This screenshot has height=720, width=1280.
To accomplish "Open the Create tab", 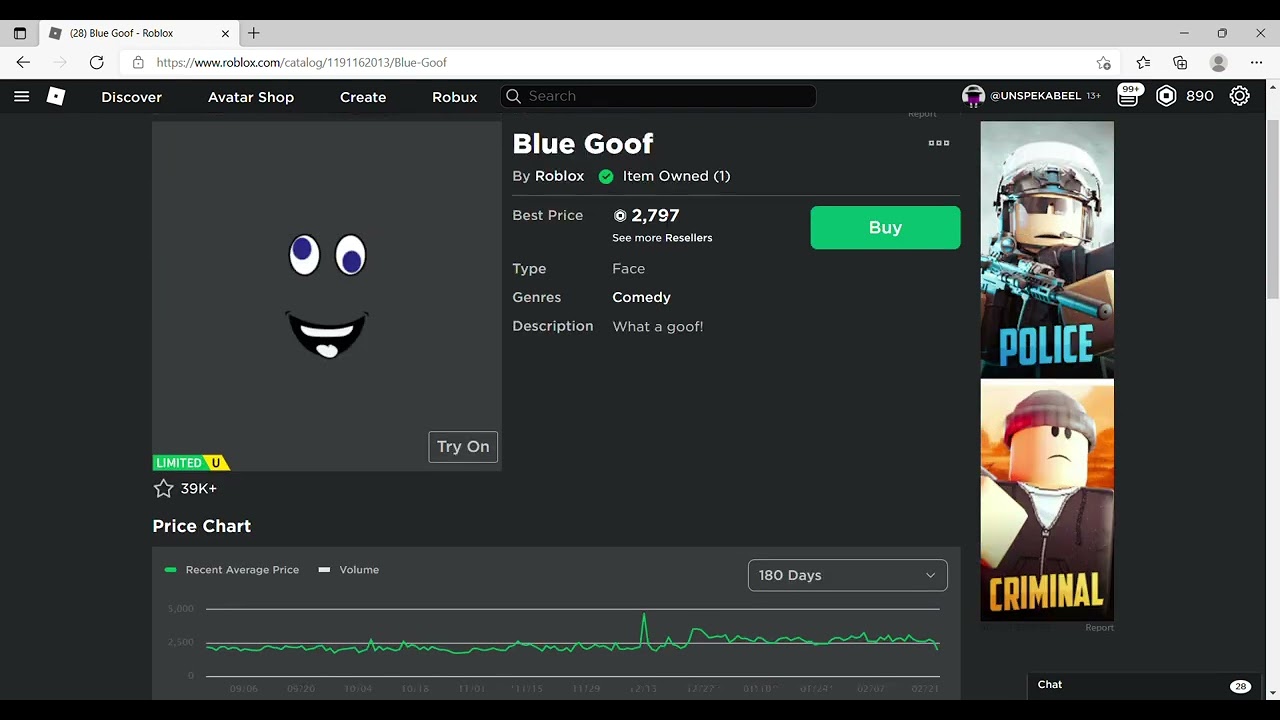I will click(x=363, y=97).
